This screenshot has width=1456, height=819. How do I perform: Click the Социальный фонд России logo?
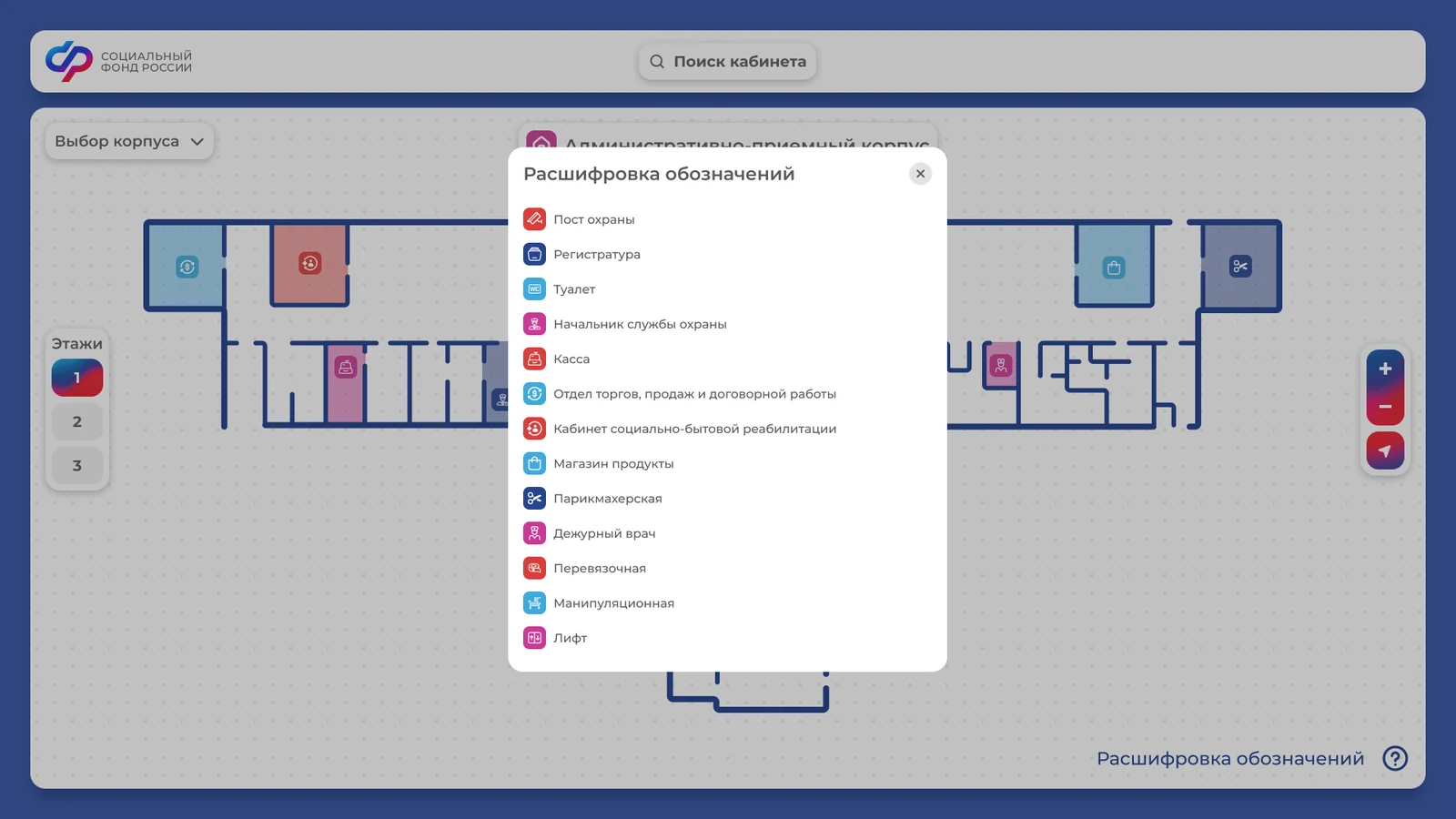tap(119, 61)
